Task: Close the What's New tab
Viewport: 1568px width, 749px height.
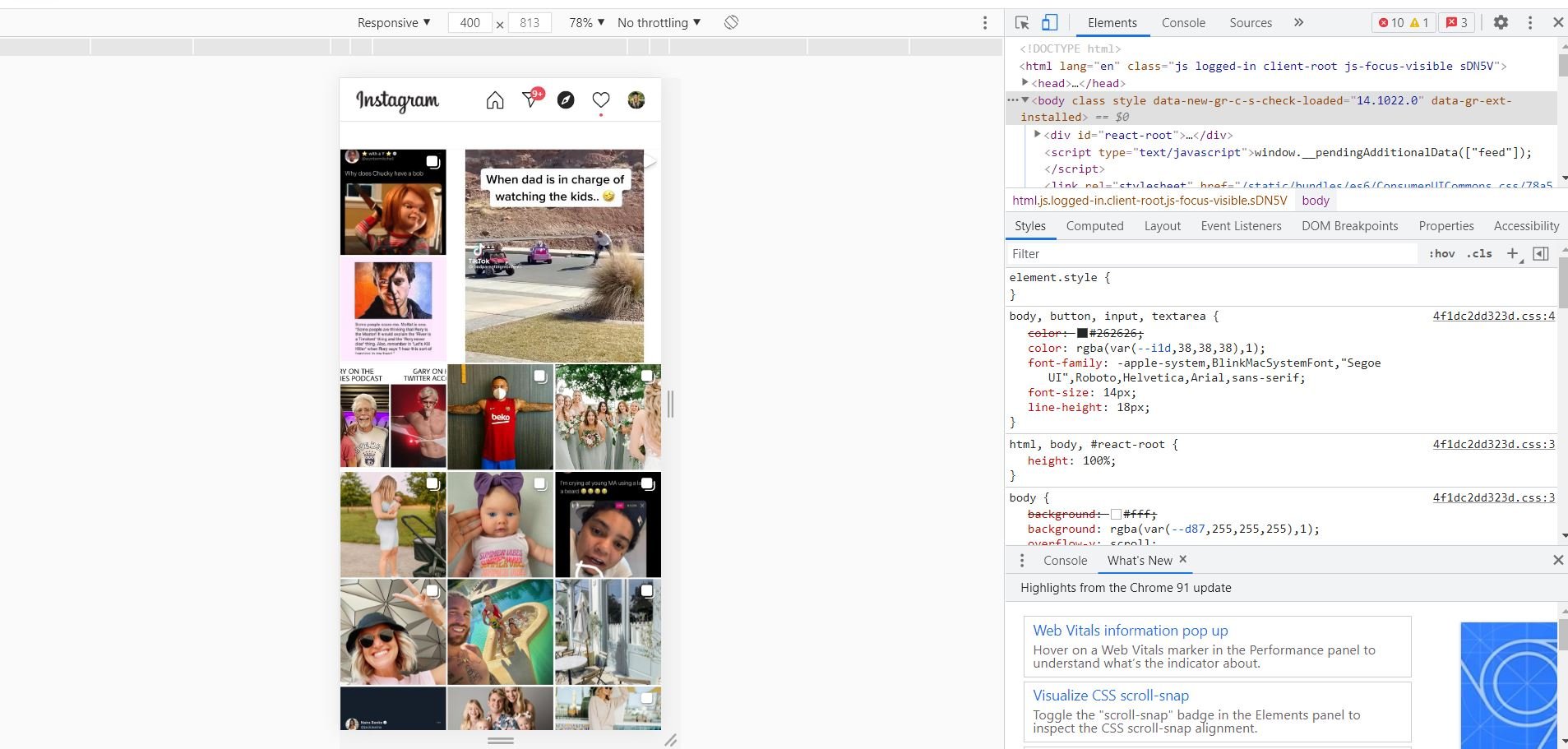Action: click(1183, 559)
